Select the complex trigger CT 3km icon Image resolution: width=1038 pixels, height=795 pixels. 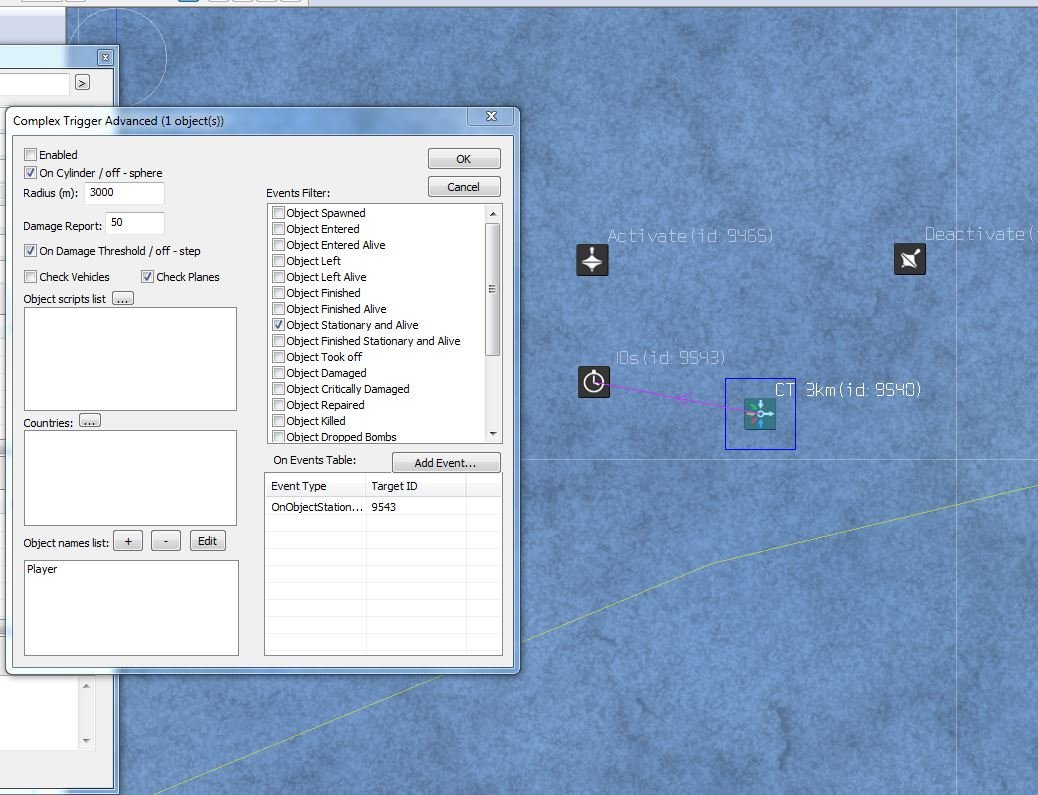[760, 414]
